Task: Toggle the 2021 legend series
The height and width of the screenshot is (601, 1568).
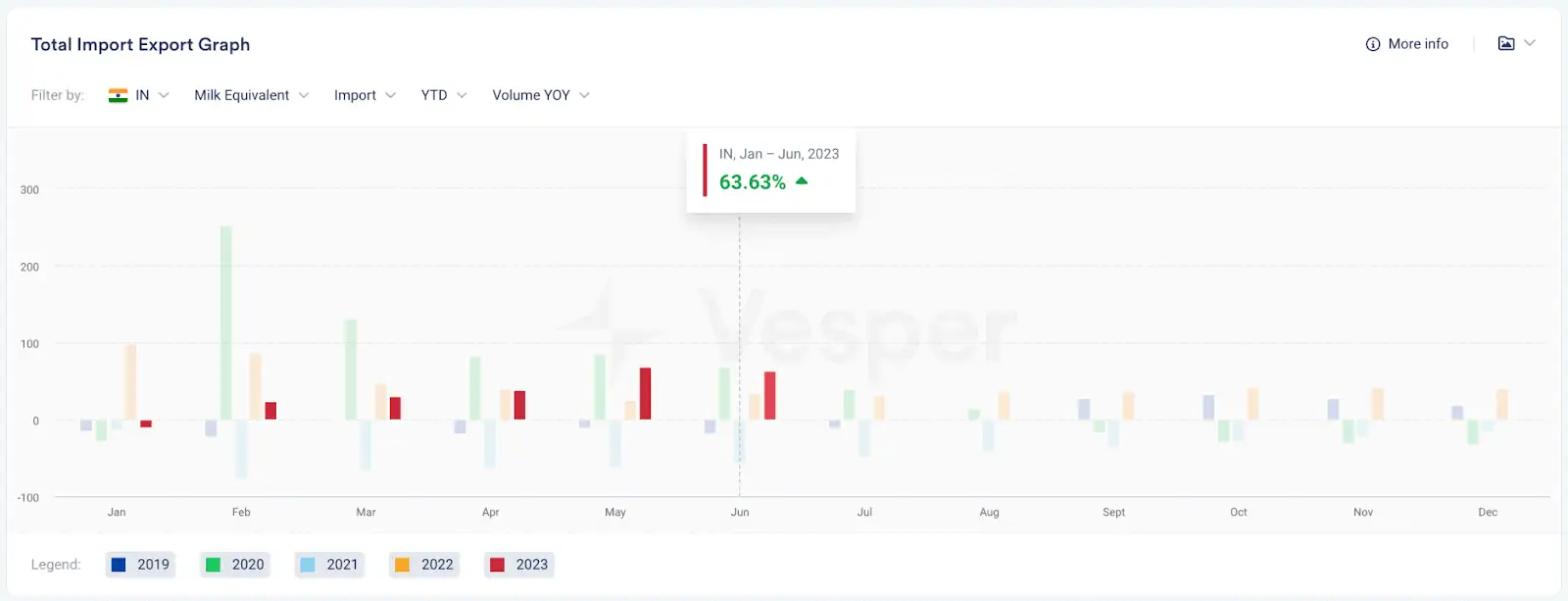Action: [x=329, y=565]
